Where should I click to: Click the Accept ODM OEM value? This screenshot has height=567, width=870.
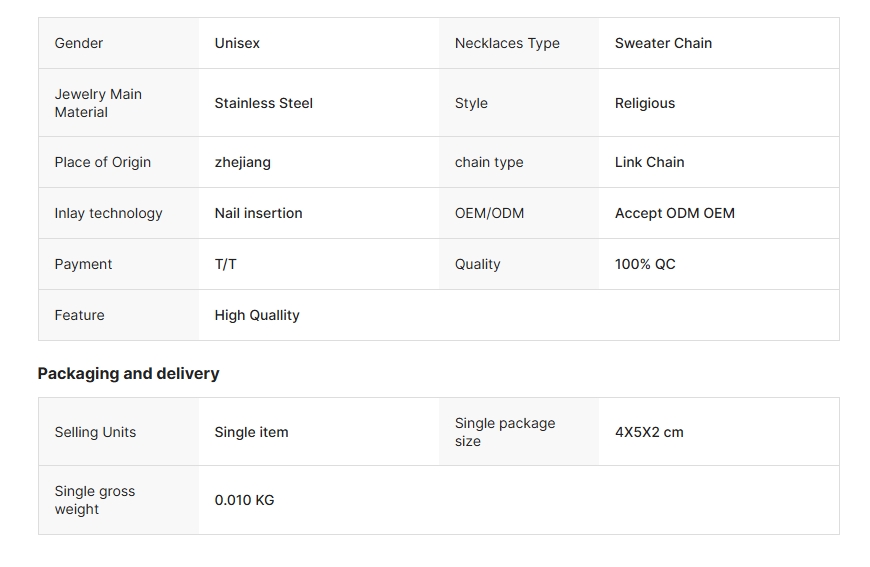tap(675, 213)
